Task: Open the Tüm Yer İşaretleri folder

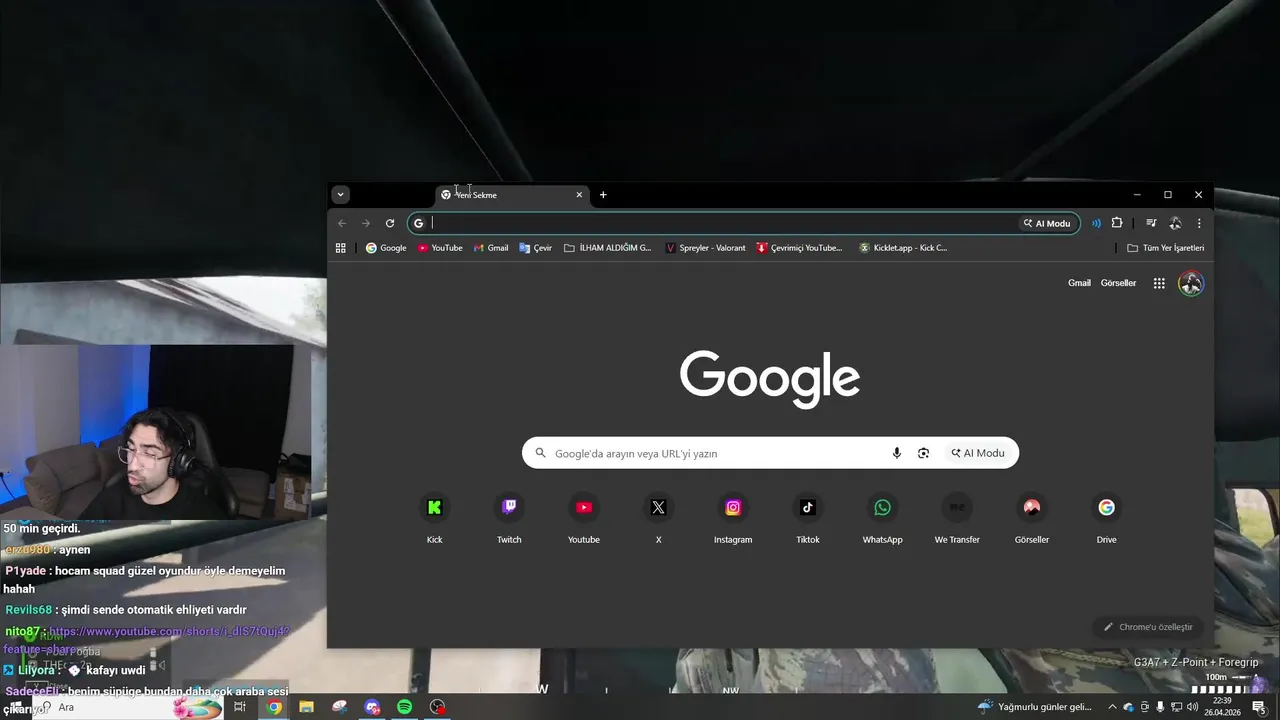Action: coord(1165,248)
